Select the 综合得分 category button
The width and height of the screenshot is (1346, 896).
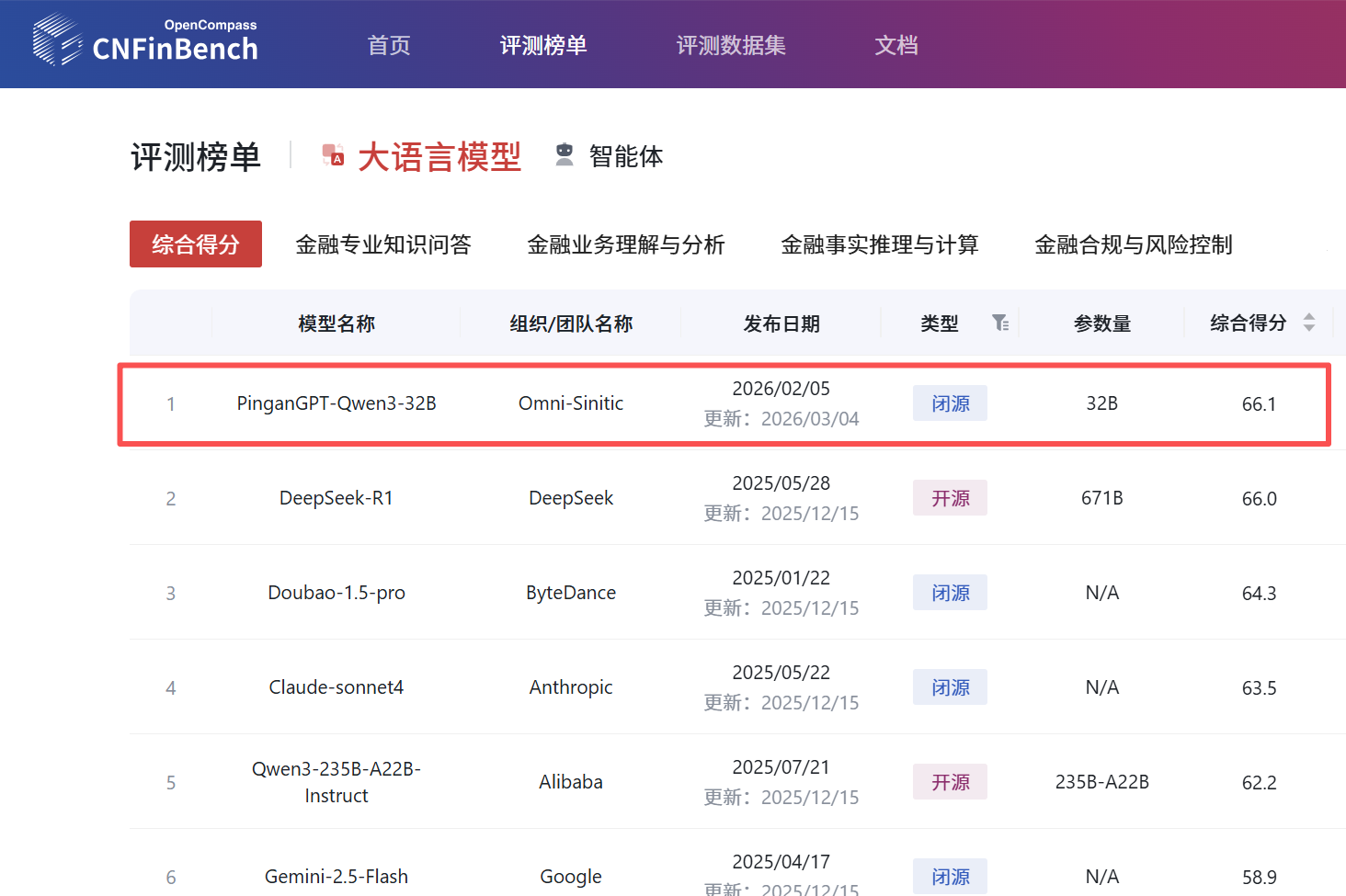[196, 244]
